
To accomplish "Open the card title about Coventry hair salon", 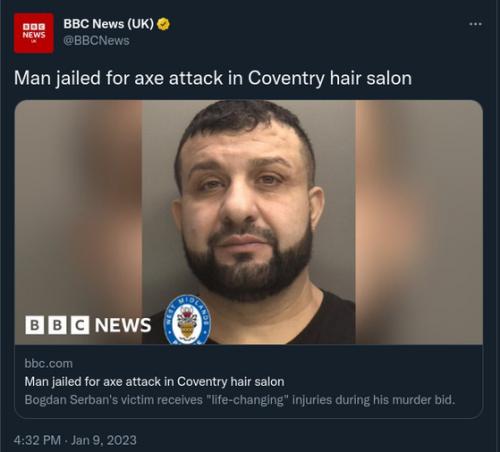I will click(154, 381).
